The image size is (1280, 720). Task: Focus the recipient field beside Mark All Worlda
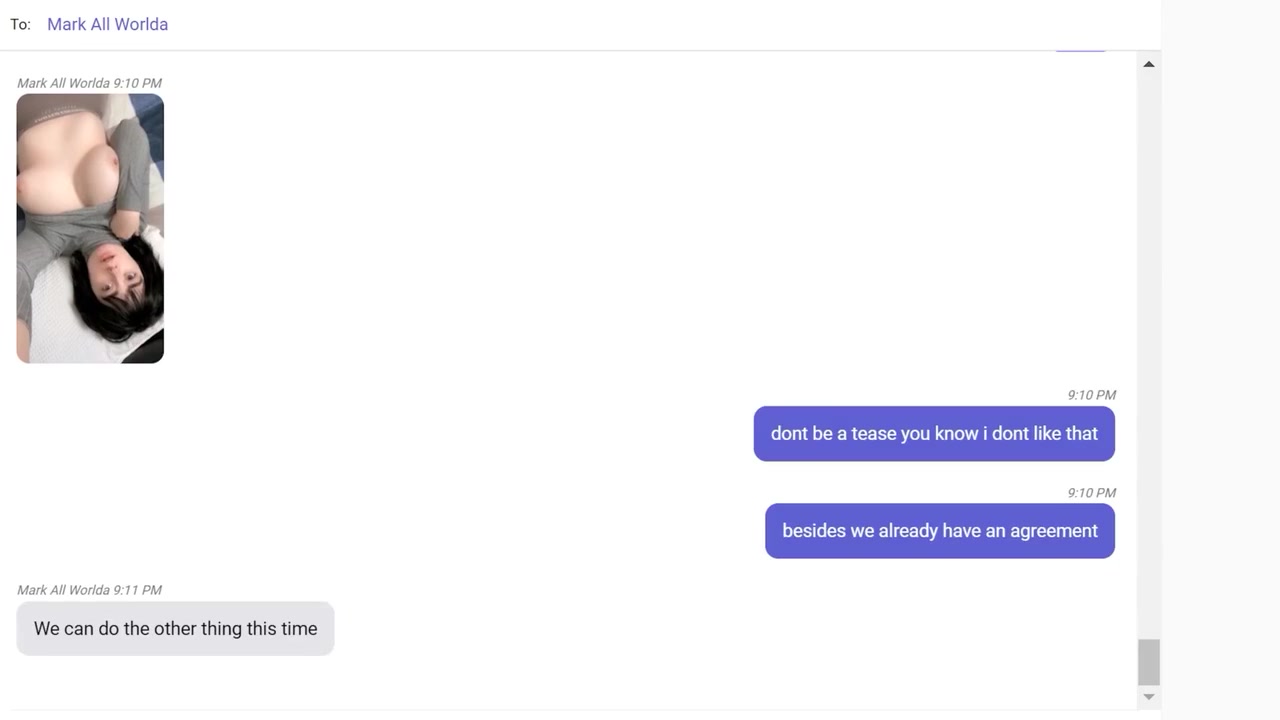660,24
